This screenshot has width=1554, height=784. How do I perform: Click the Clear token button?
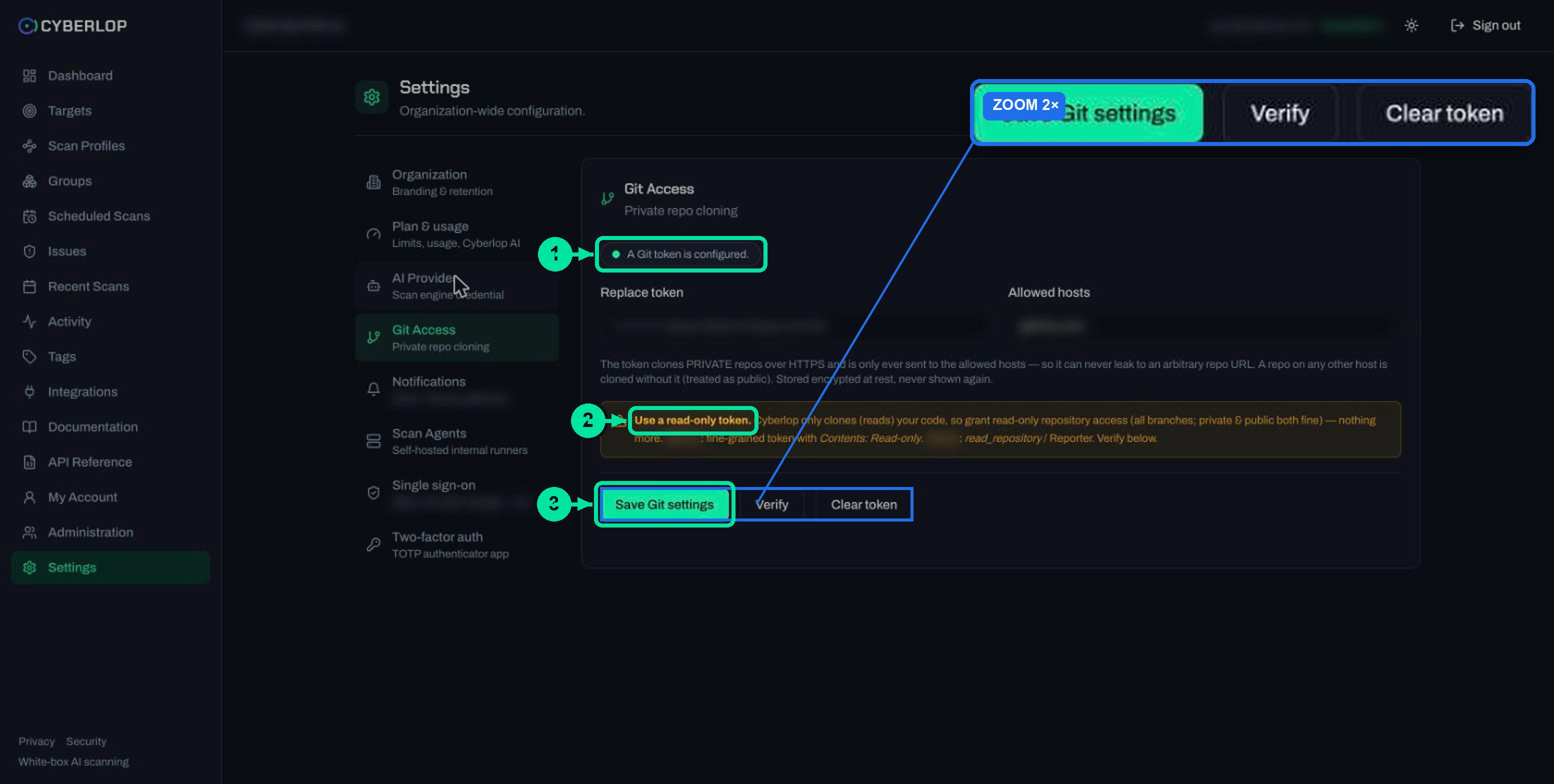(863, 505)
